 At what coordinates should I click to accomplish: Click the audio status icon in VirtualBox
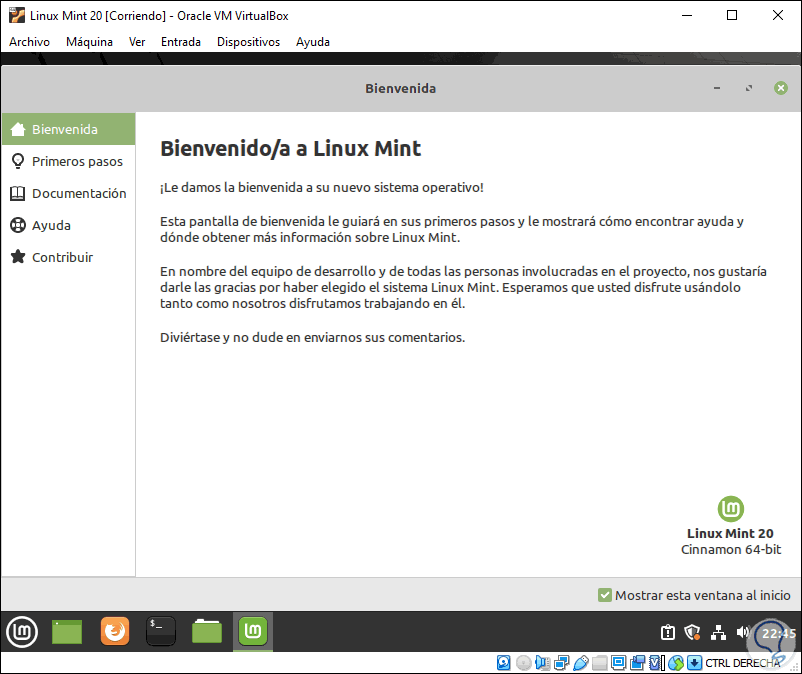pyautogui.click(x=542, y=663)
